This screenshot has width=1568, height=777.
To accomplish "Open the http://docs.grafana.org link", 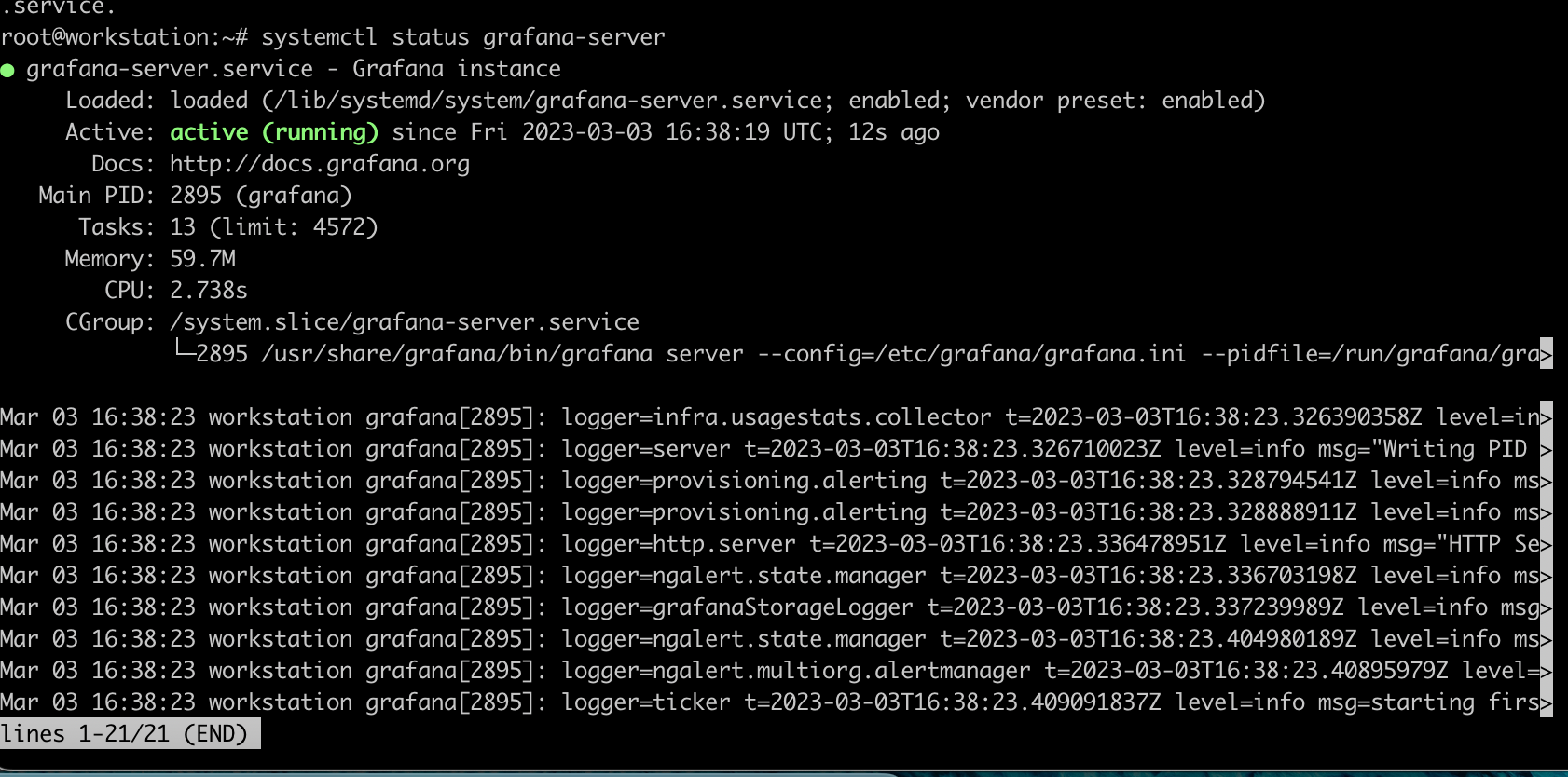I will (x=320, y=164).
